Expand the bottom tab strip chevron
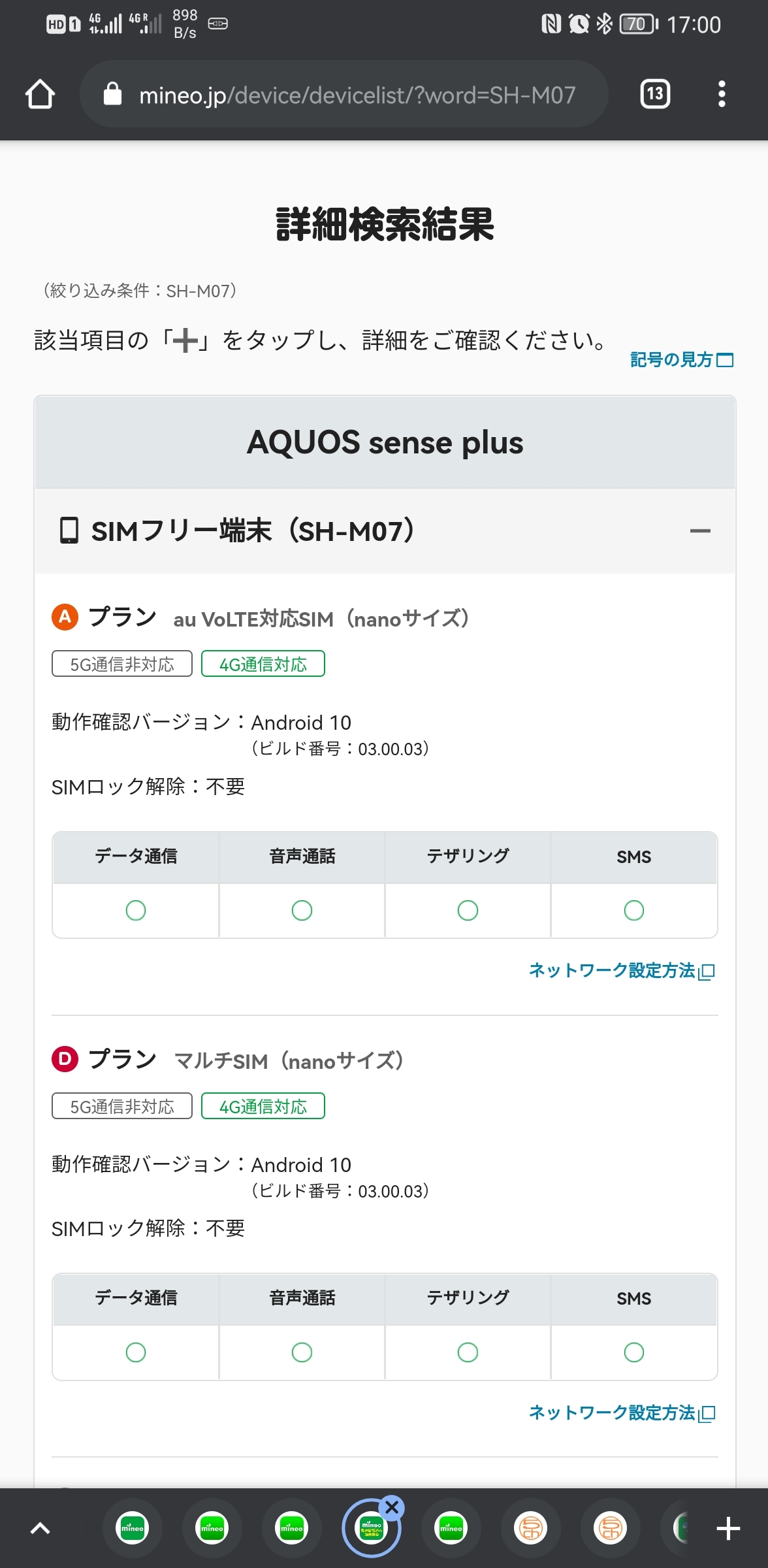 40,1529
